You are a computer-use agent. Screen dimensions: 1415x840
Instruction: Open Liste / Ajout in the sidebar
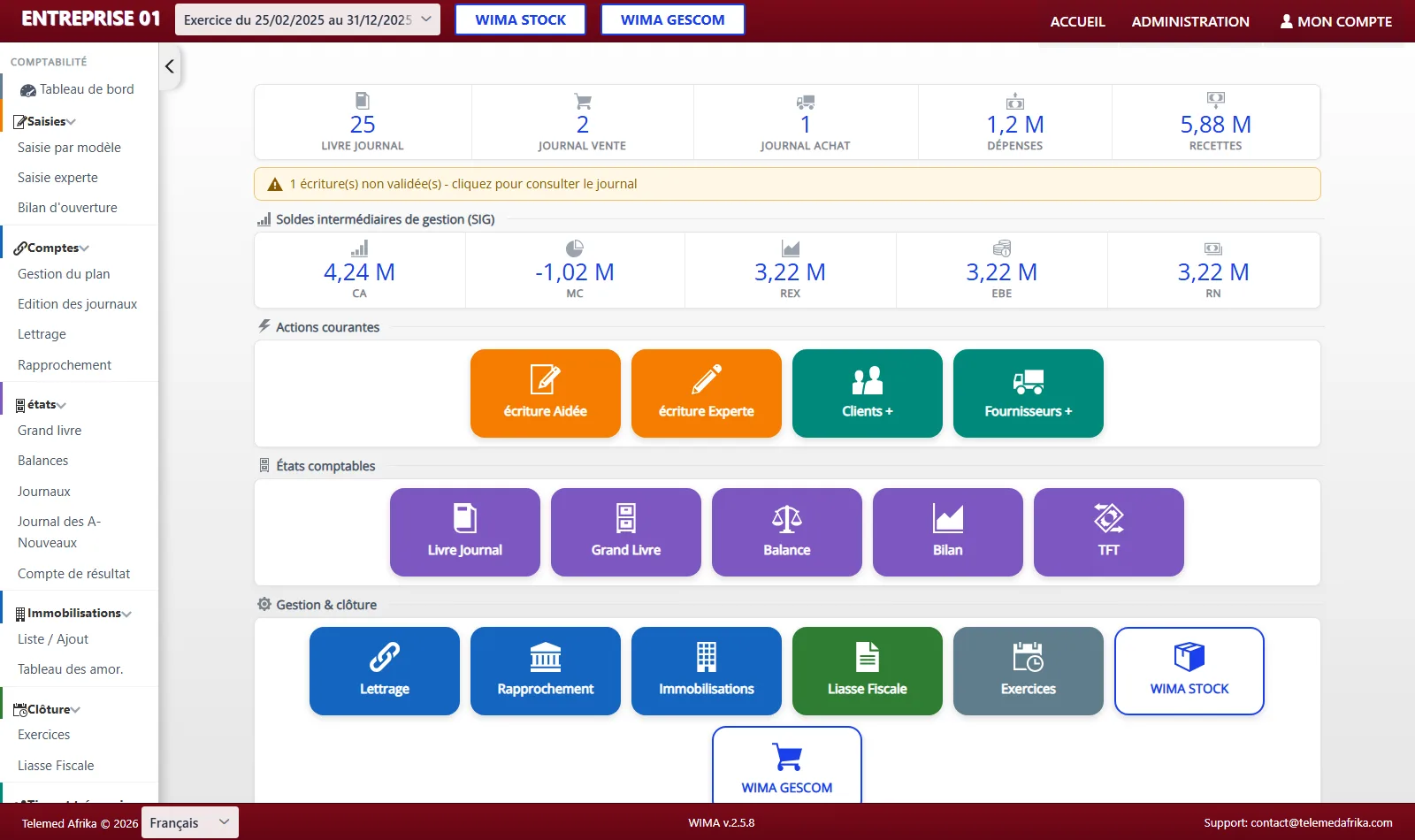tap(53, 639)
